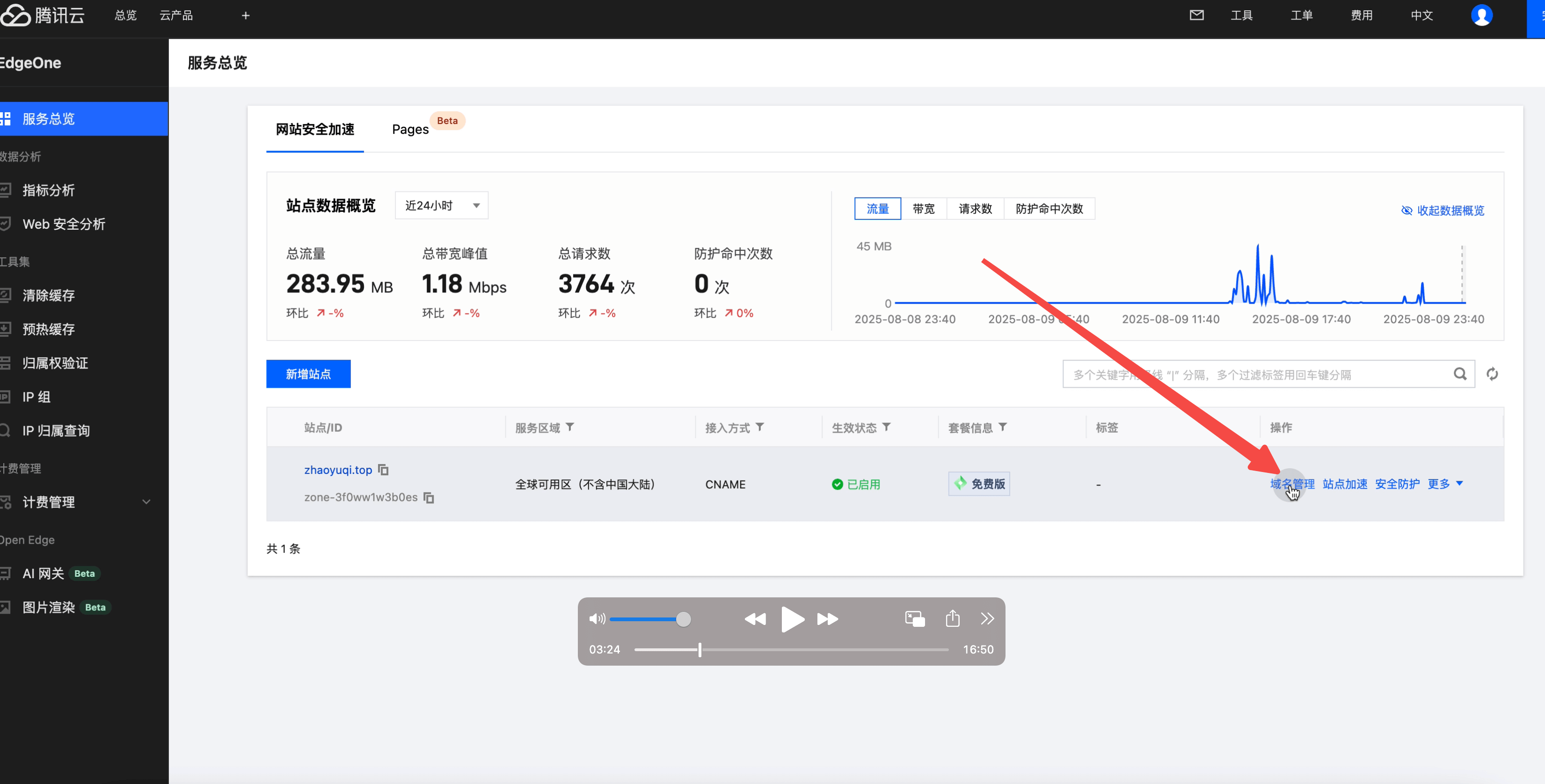This screenshot has width=1545, height=784.
Task: Open the zhaoyuqi.top site link
Action: tap(338, 470)
